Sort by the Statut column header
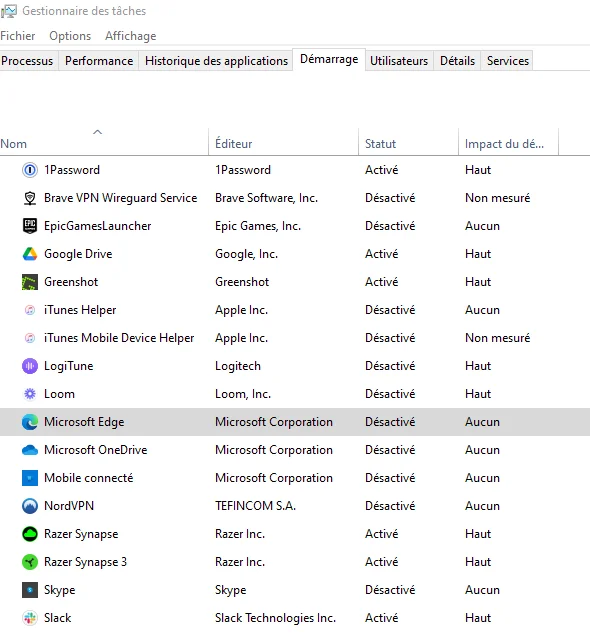 [408, 142]
